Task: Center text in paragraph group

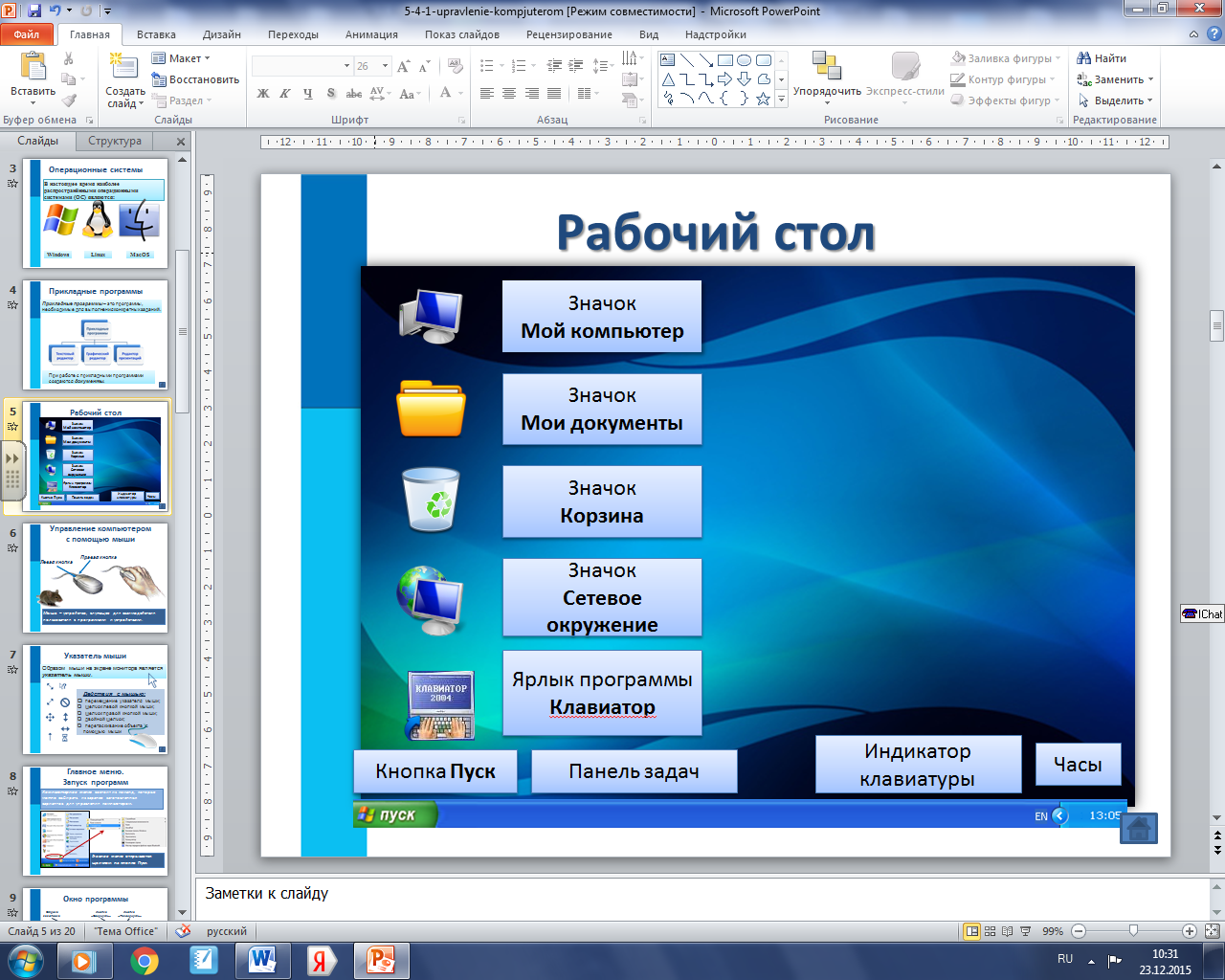Action: (x=509, y=93)
